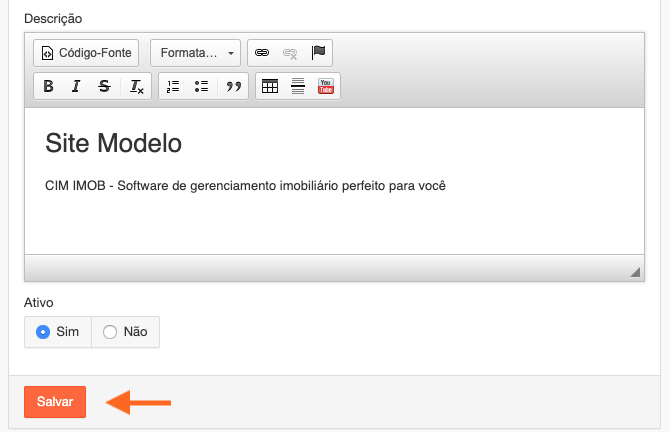
Task: Insert a horizontal line
Action: tap(297, 87)
